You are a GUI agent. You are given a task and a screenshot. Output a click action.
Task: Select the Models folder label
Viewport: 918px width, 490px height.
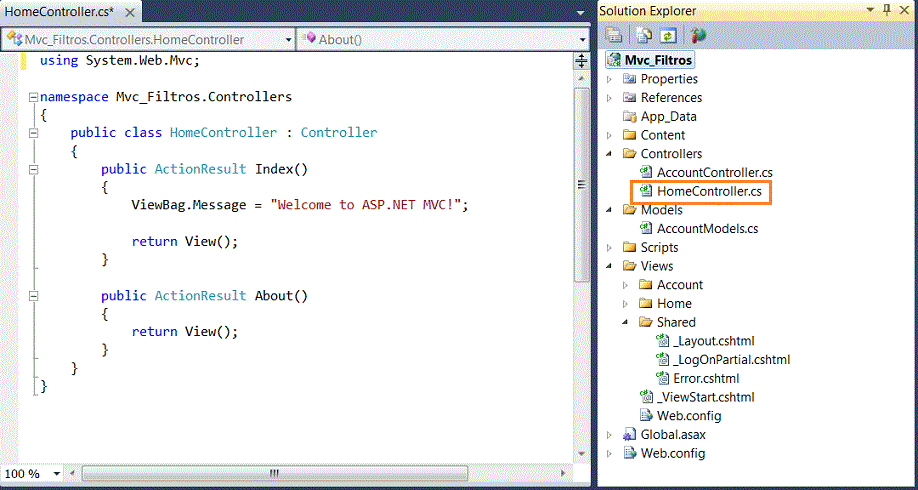click(x=662, y=210)
